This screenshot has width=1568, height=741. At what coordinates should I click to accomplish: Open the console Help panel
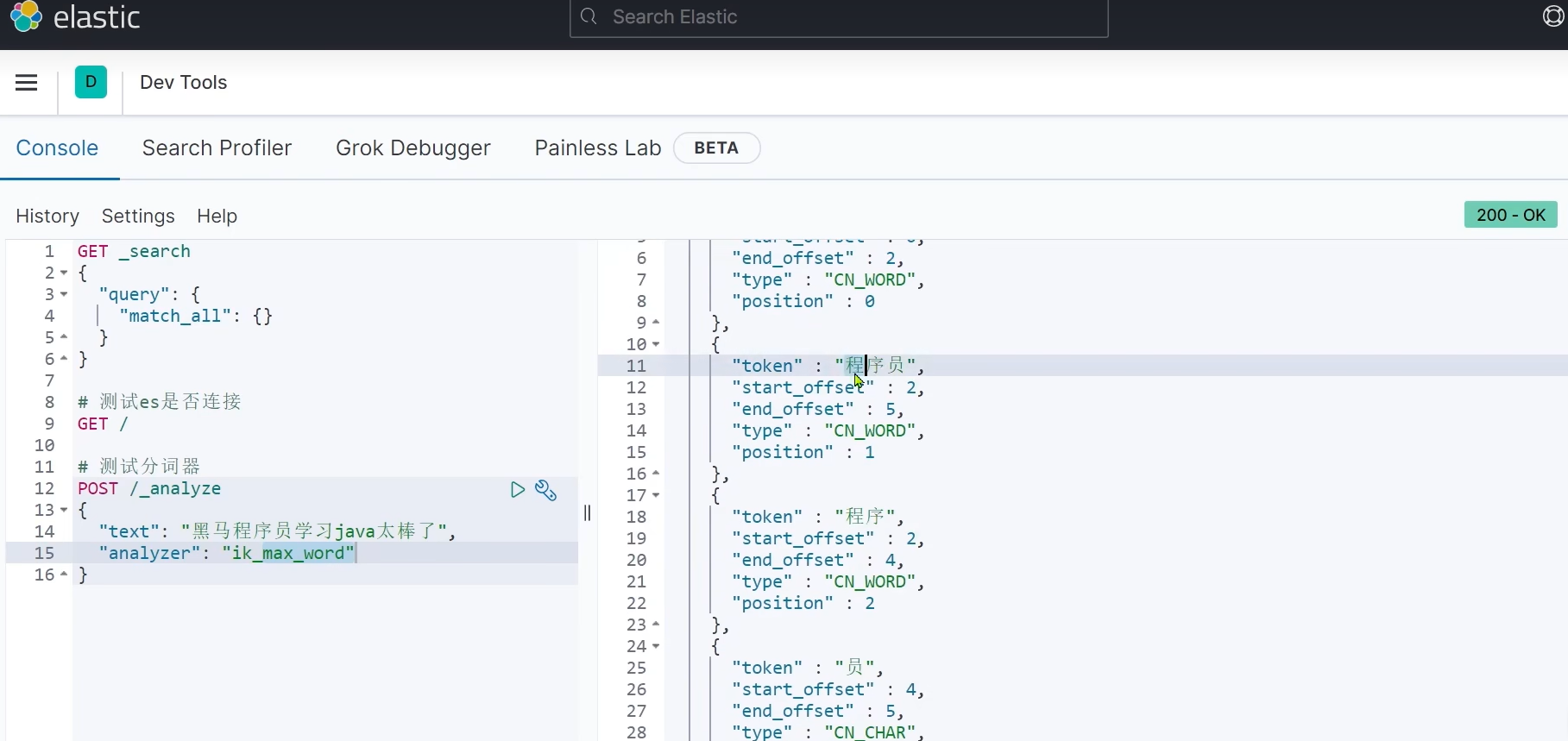217,216
